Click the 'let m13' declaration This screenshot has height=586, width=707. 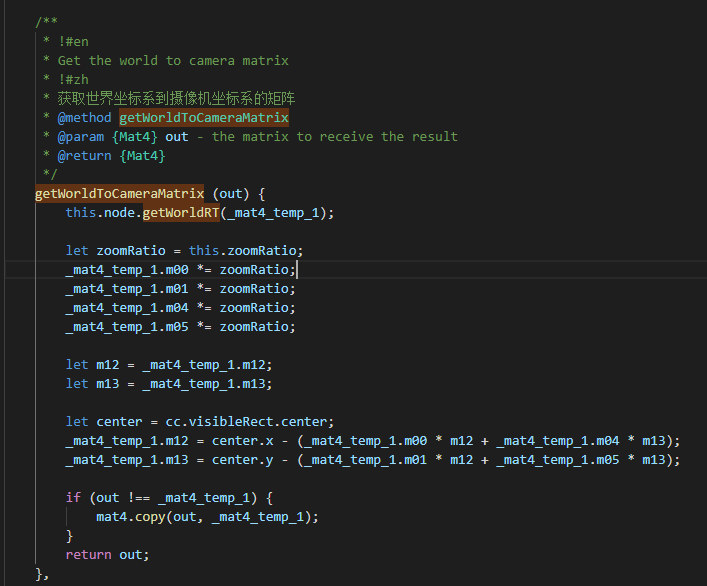pos(92,384)
